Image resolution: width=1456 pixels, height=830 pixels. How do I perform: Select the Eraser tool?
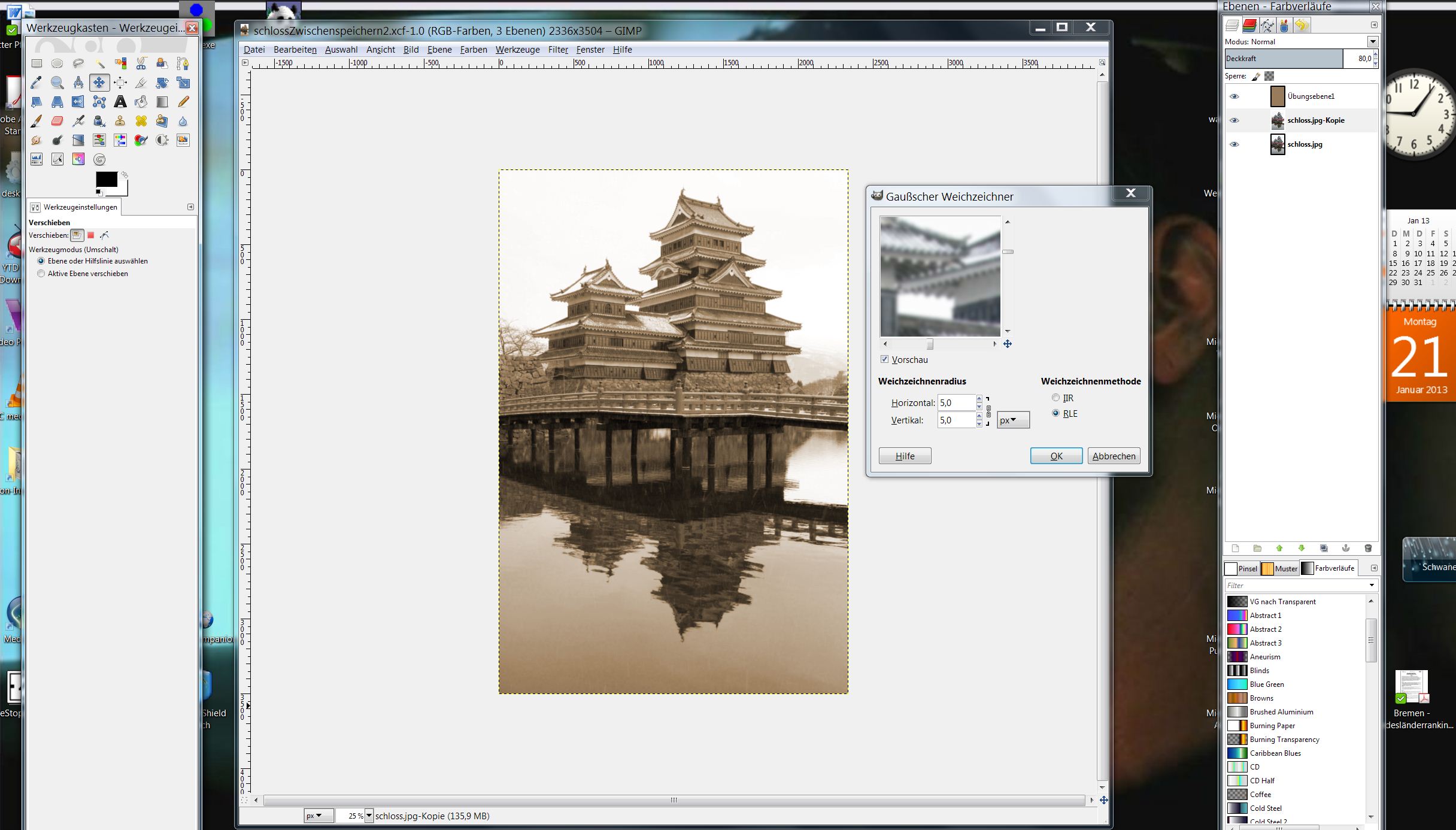(57, 121)
